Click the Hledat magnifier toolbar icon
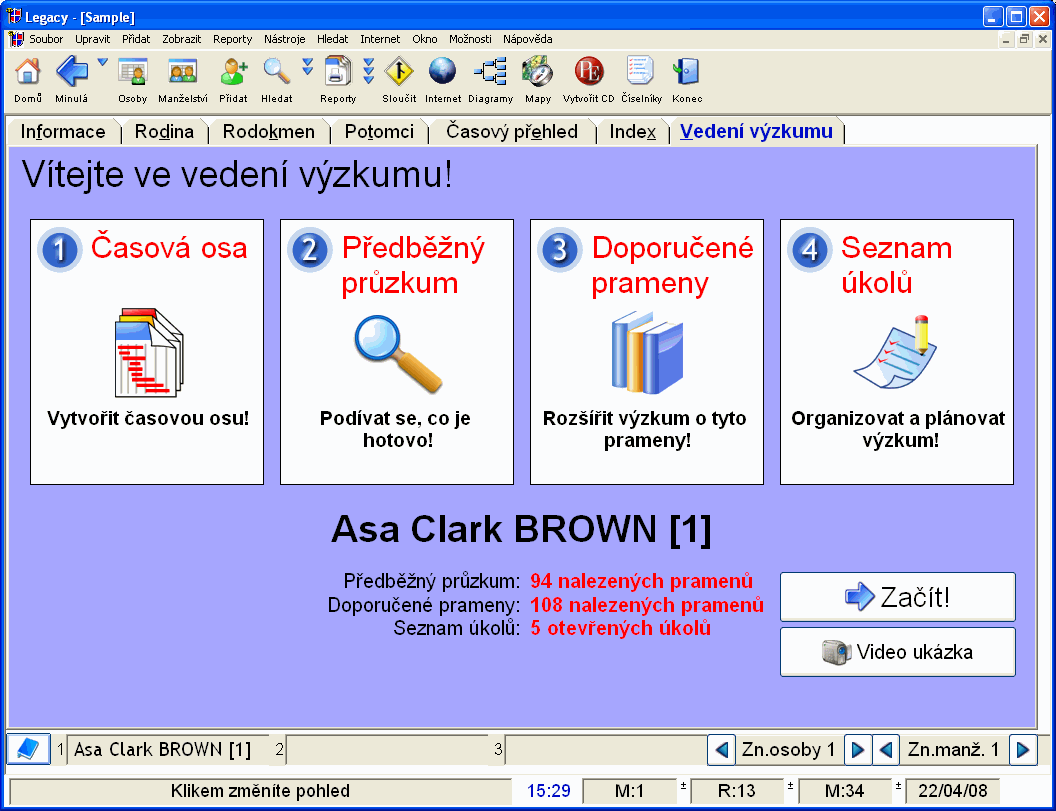1056x811 pixels. (277, 72)
